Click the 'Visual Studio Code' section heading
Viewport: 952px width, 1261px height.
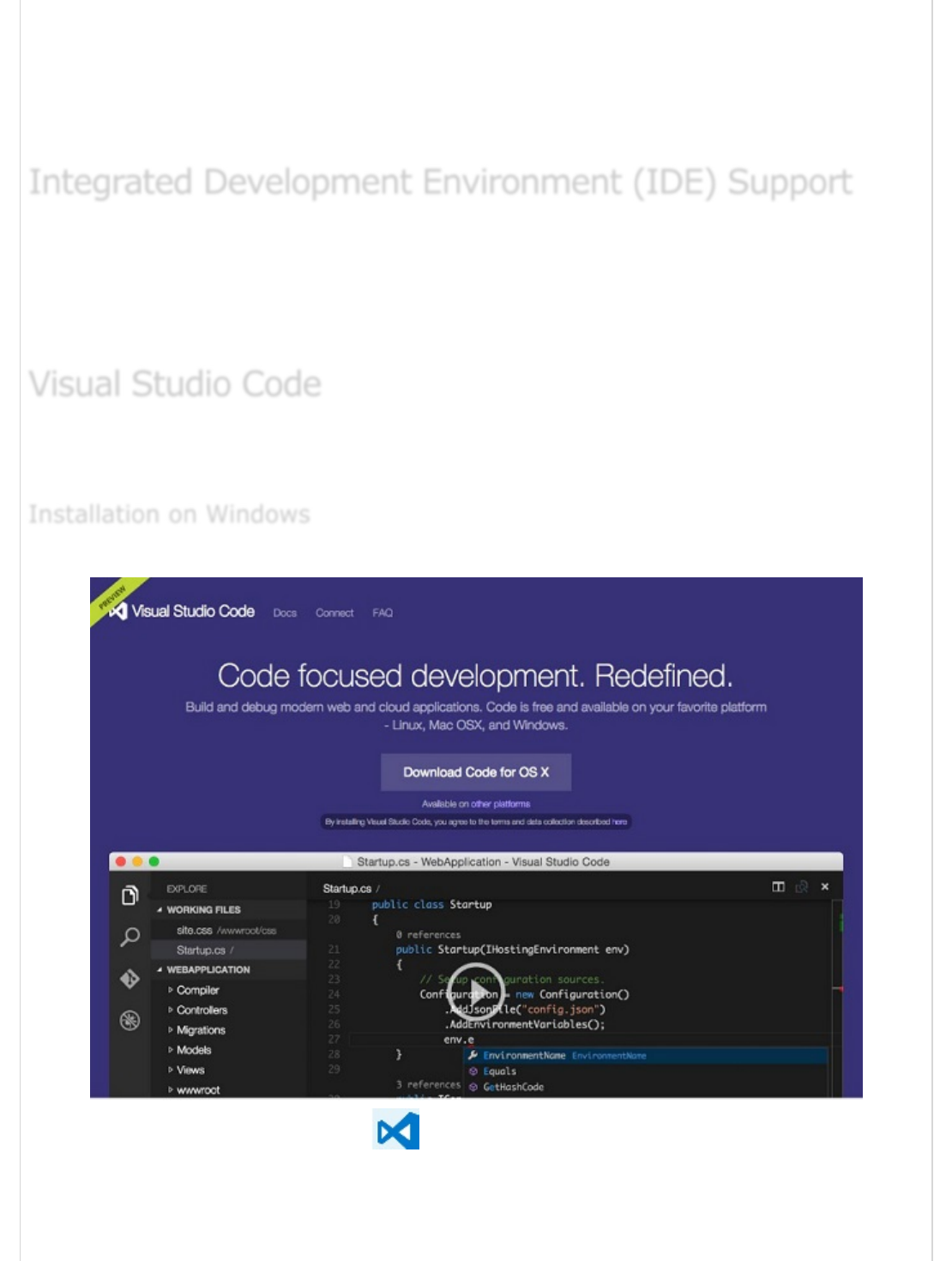176,383
